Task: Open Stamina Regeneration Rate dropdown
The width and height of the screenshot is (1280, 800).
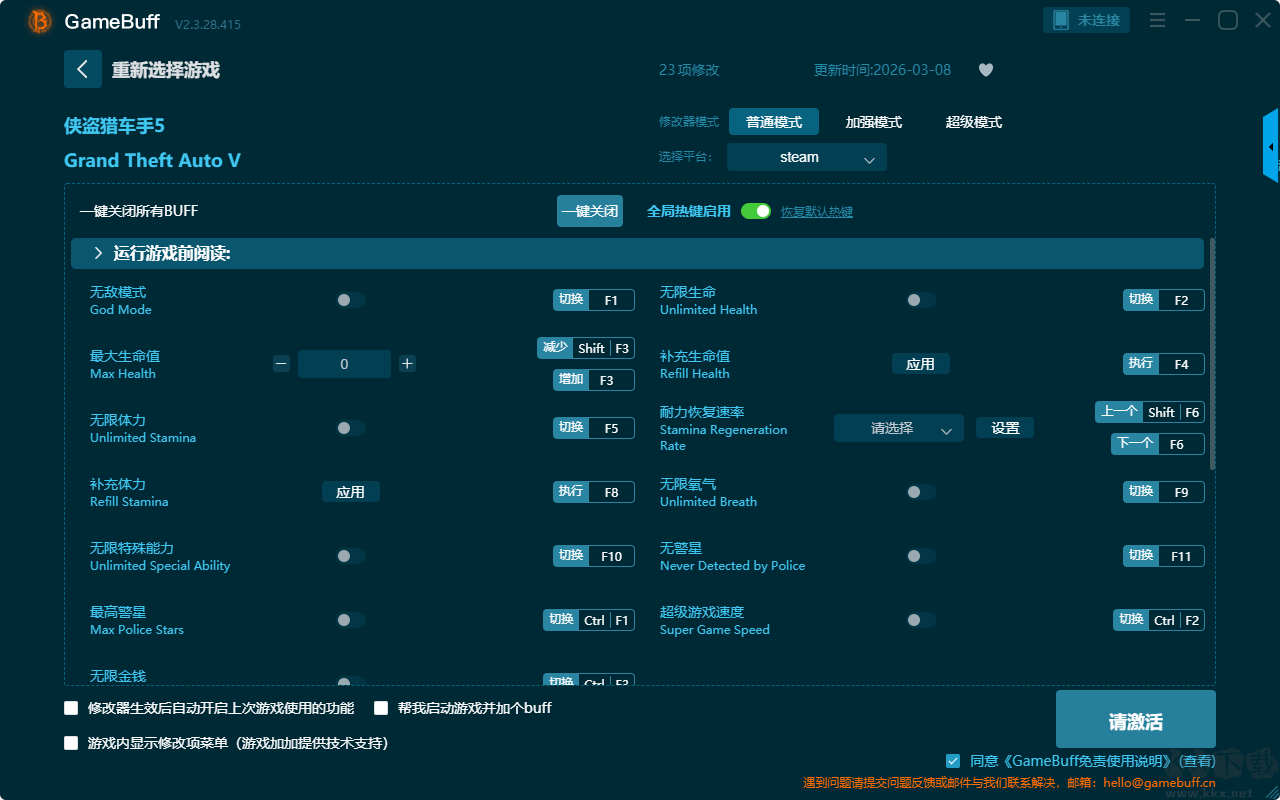Action: pos(899,428)
